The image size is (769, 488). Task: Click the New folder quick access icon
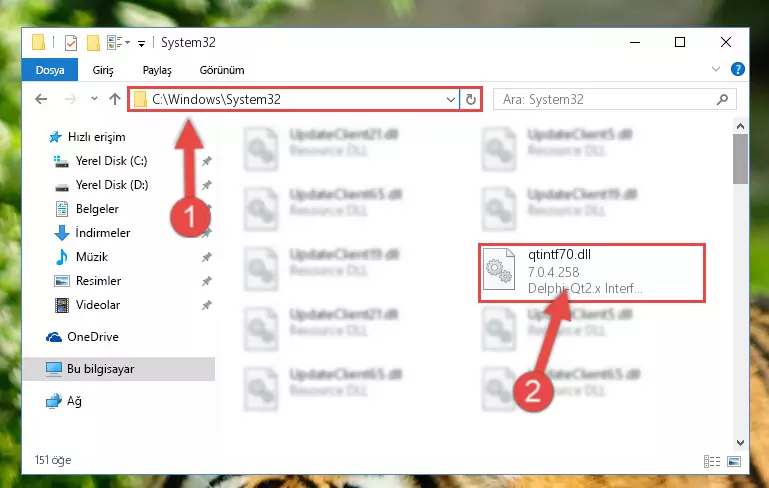(x=93, y=43)
